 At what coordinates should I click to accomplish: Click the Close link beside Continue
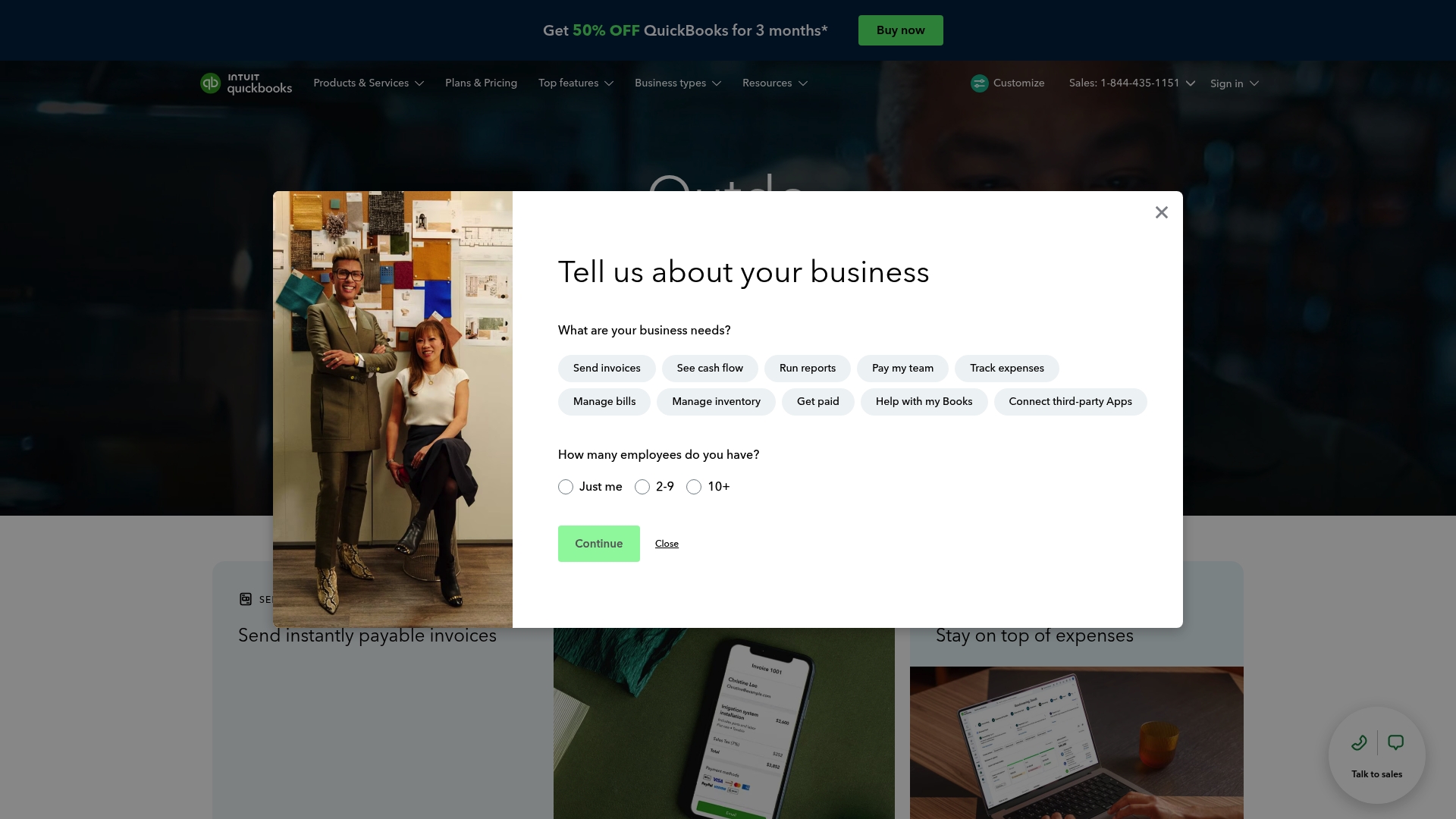pos(667,544)
